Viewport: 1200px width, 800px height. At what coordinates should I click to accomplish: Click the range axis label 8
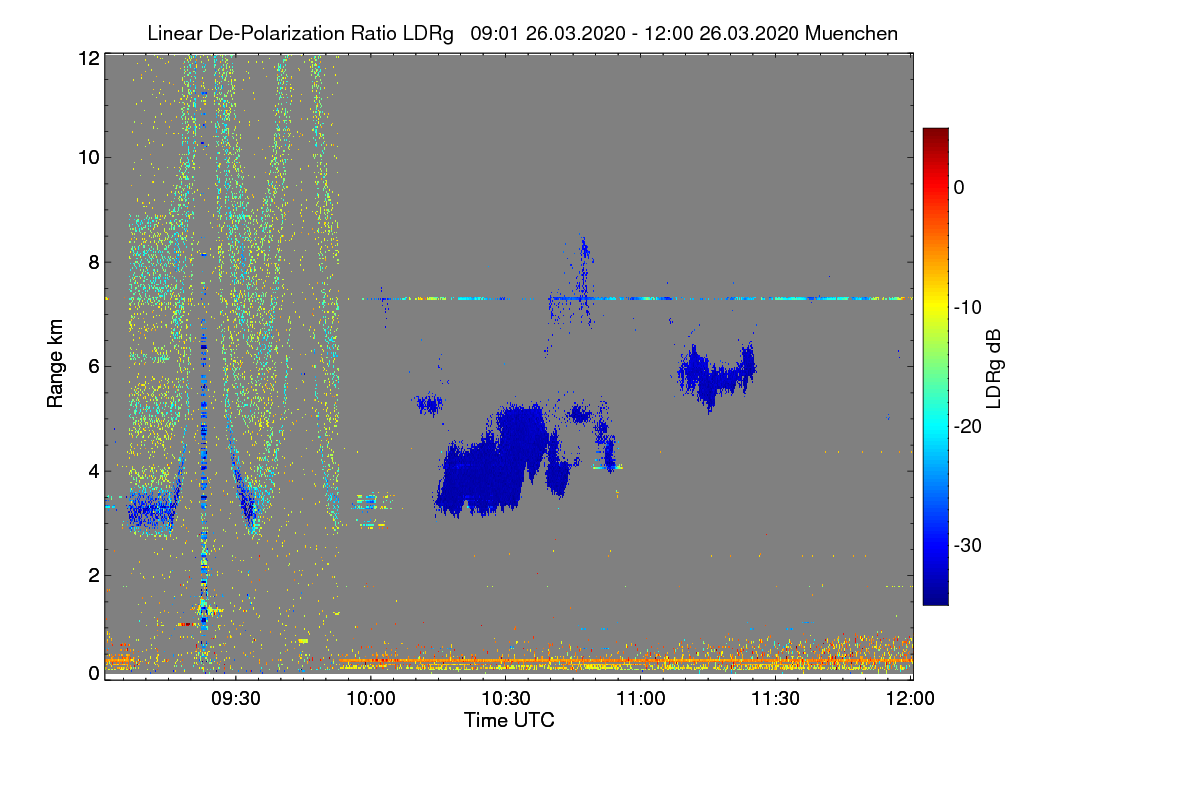click(x=93, y=262)
